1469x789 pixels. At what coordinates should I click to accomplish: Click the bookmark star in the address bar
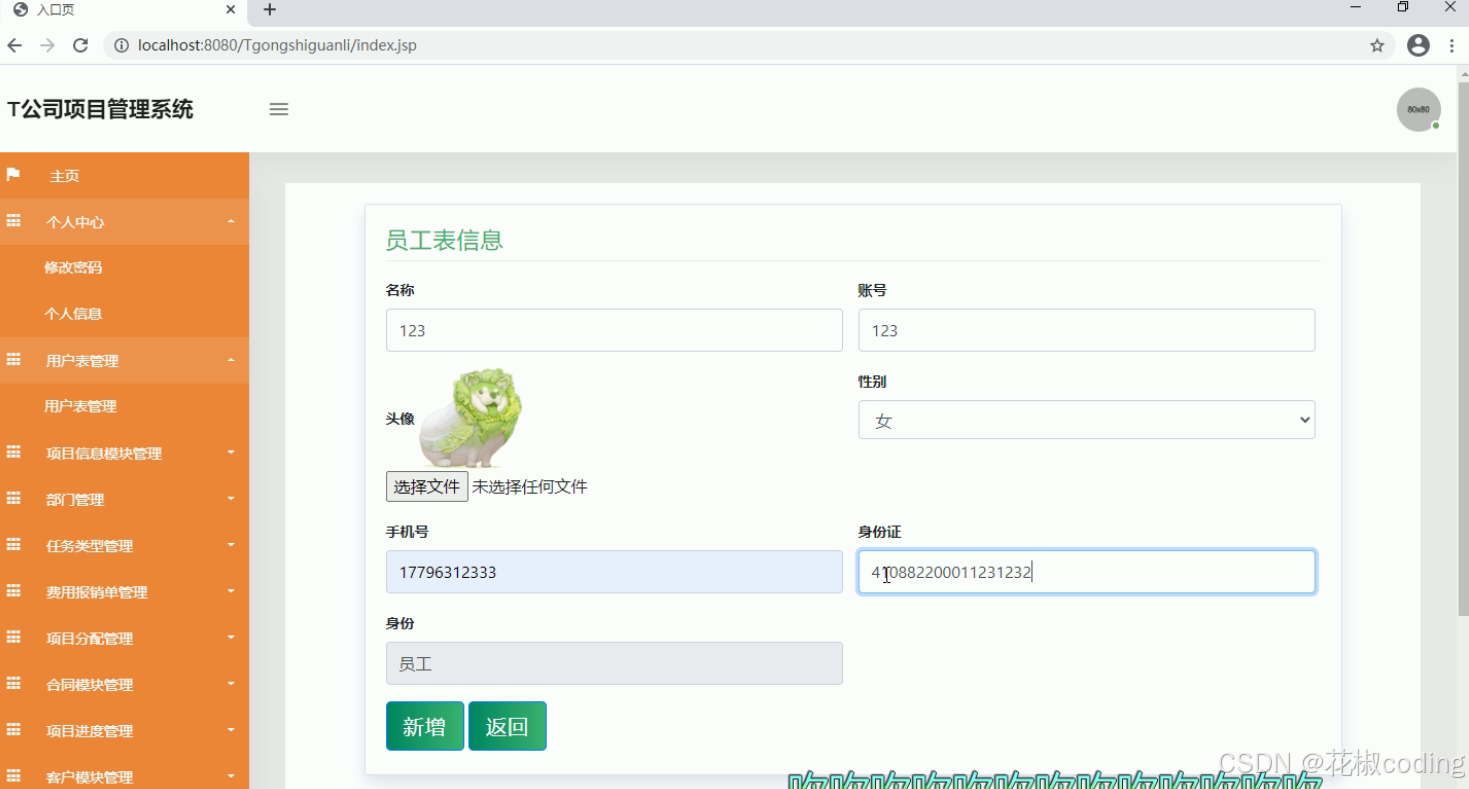(1377, 45)
